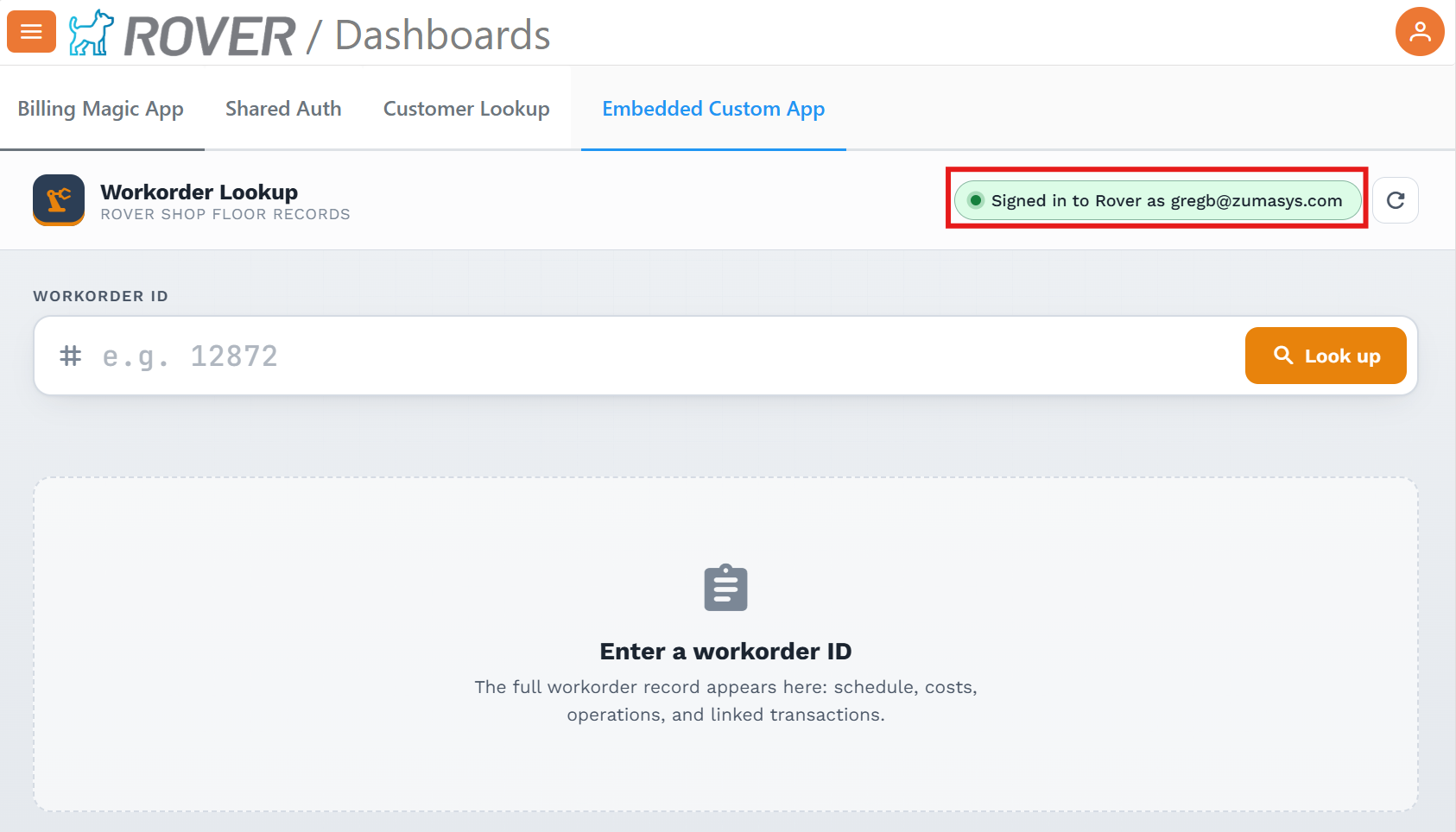This screenshot has width=1456, height=832.
Task: Click the Workorder Lookup heading
Action: (x=199, y=192)
